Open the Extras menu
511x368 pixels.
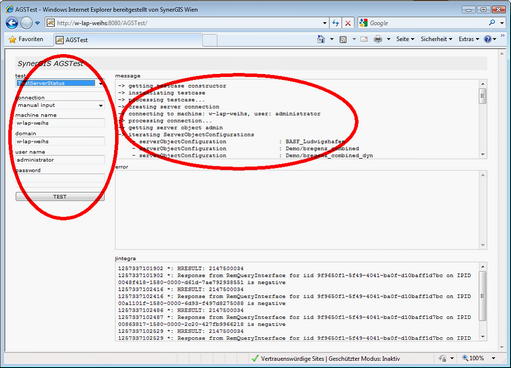[469, 39]
